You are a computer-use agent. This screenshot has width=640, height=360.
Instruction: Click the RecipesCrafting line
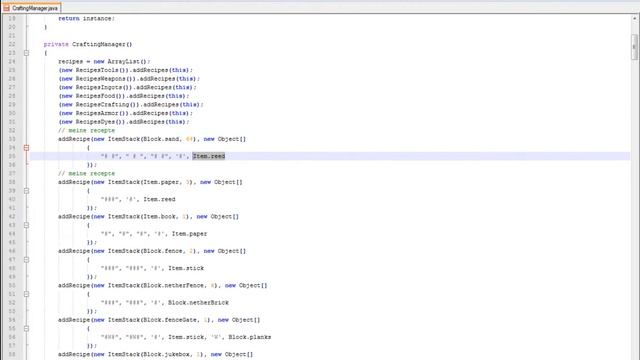click(x=130, y=104)
